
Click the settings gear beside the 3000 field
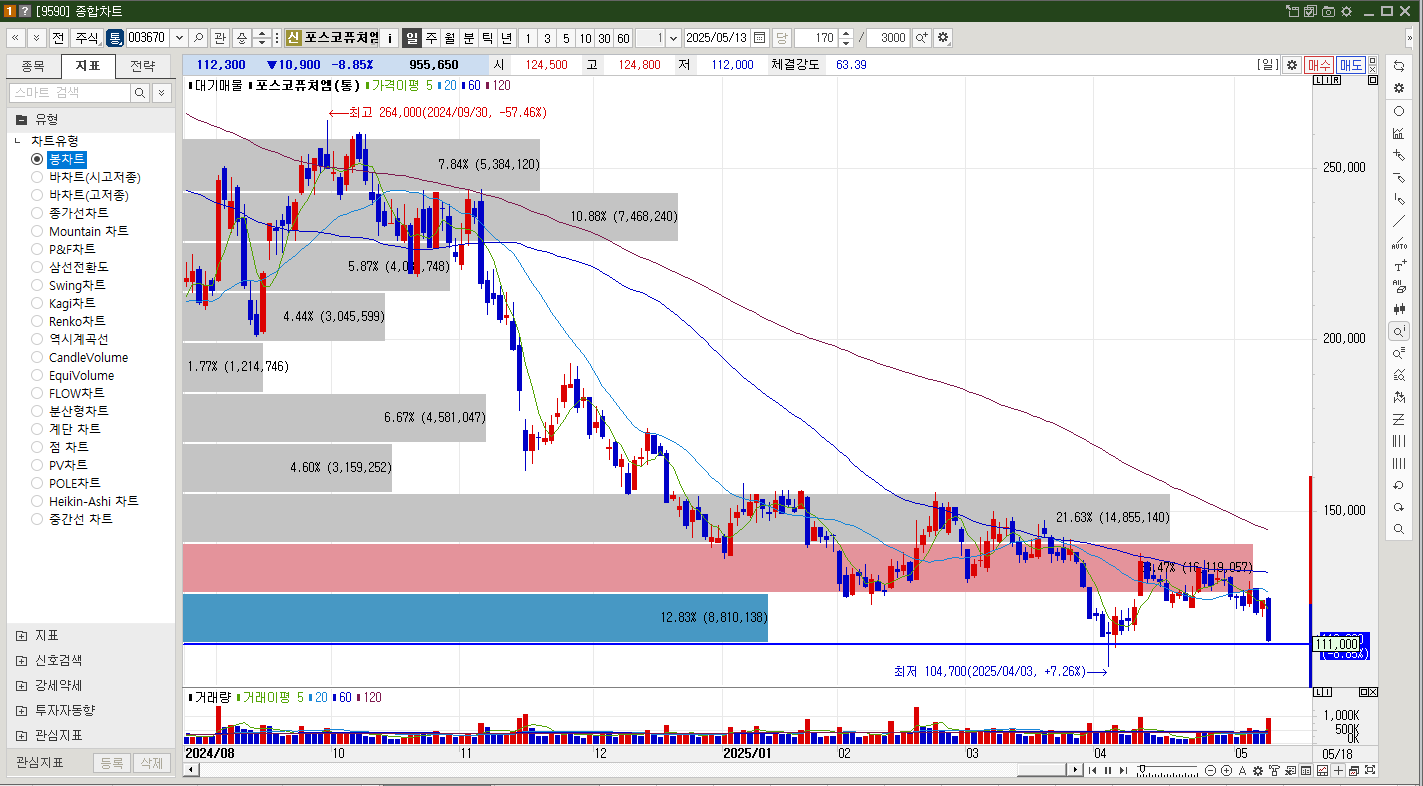(x=942, y=38)
